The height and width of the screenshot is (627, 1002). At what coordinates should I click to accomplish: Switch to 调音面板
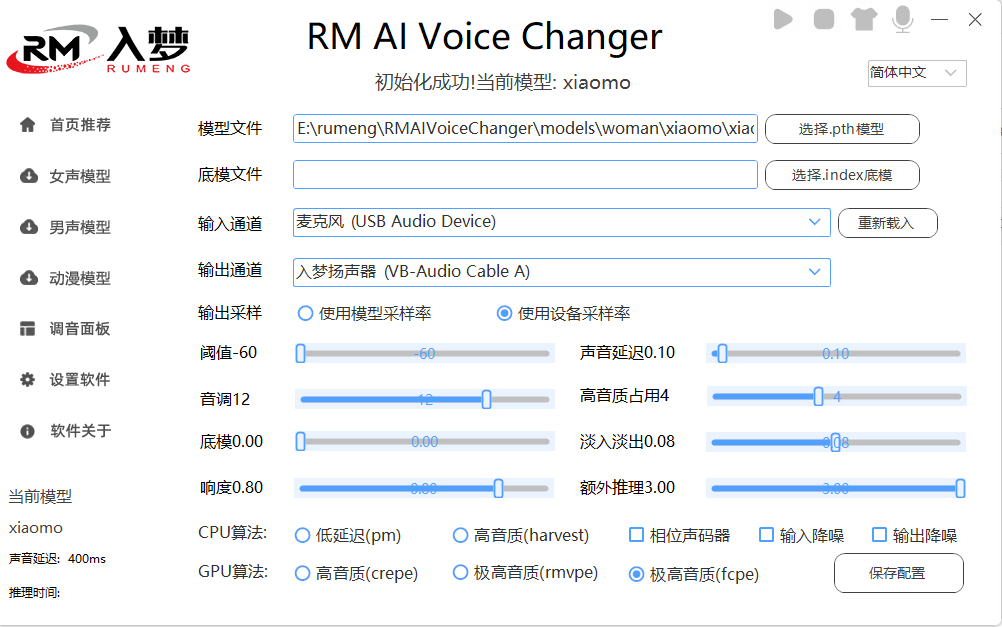point(80,329)
